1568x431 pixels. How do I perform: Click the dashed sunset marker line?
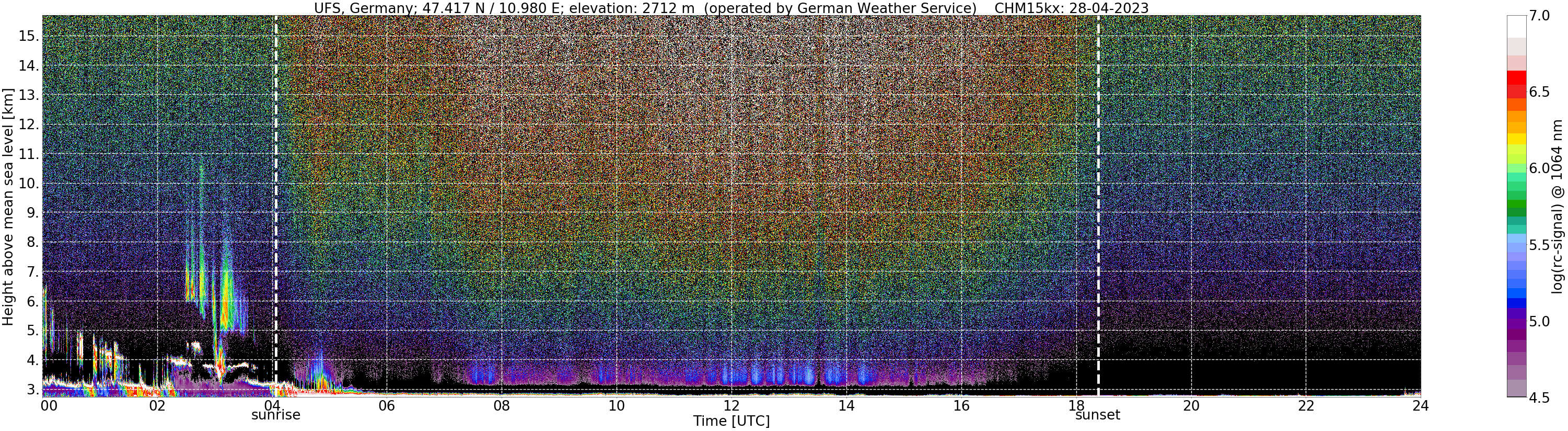coord(1098,206)
